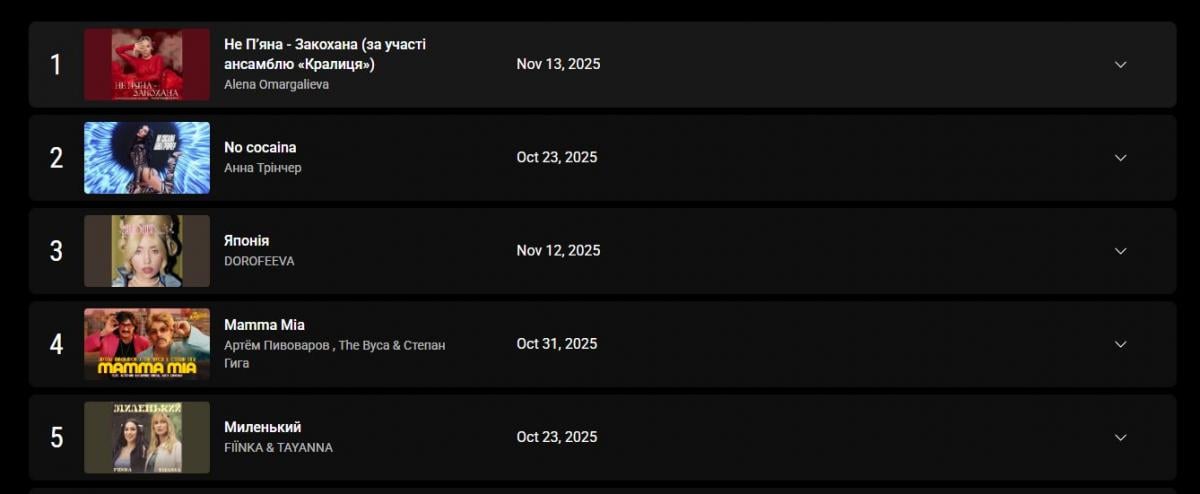Expand details for Не П'яна - Закохана row
The width and height of the screenshot is (1200, 494).
pyautogui.click(x=1120, y=64)
